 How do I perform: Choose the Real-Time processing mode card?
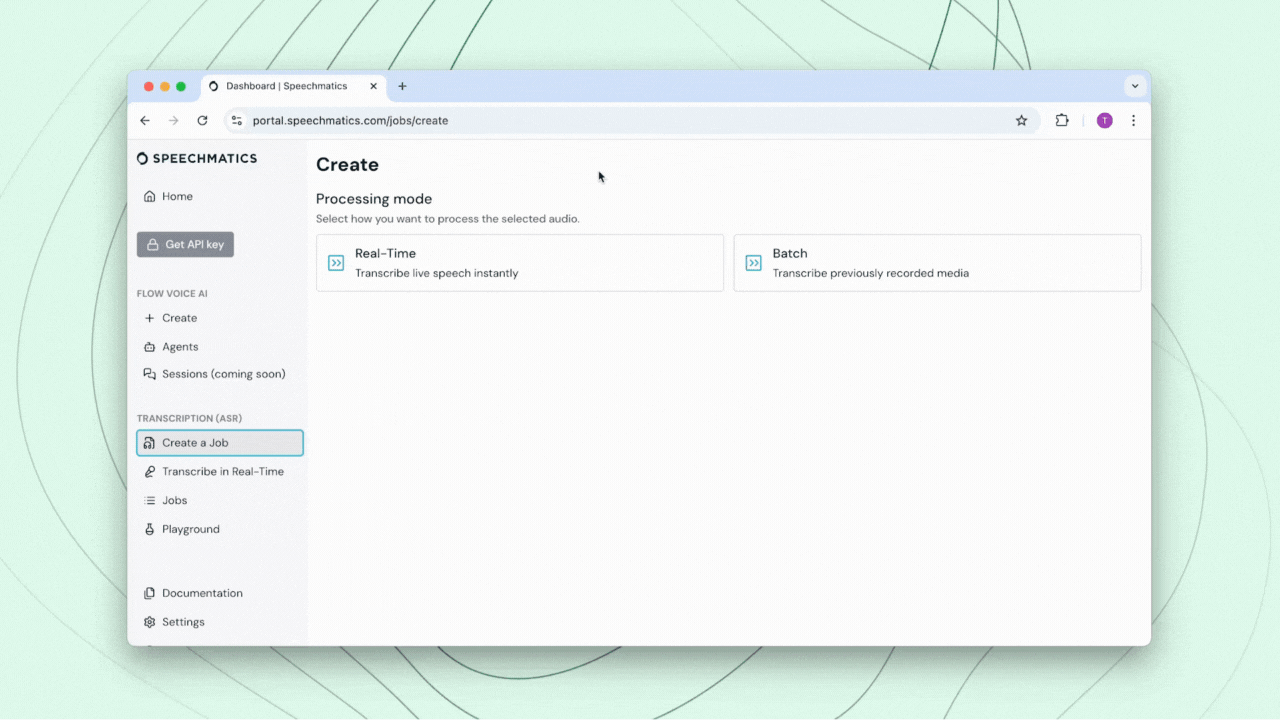(x=520, y=263)
